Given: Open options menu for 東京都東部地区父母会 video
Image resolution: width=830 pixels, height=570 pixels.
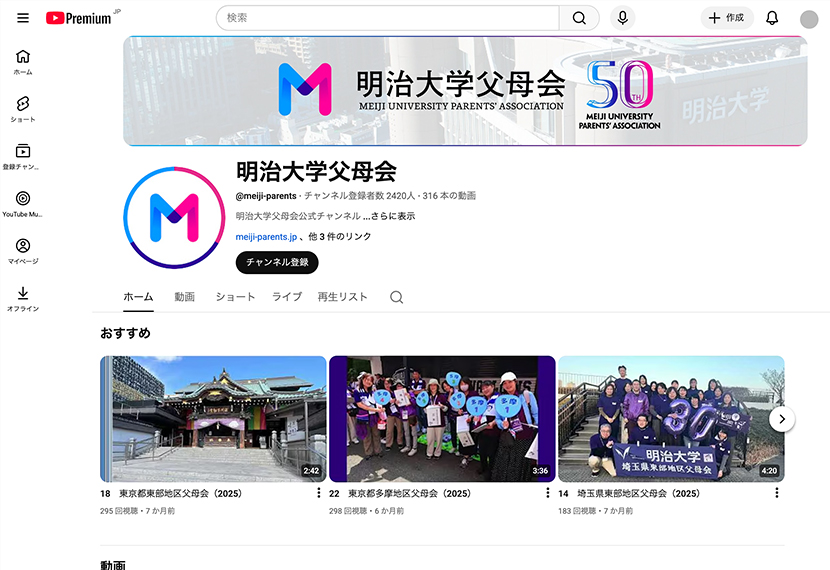Looking at the screenshot, I should coord(319,493).
